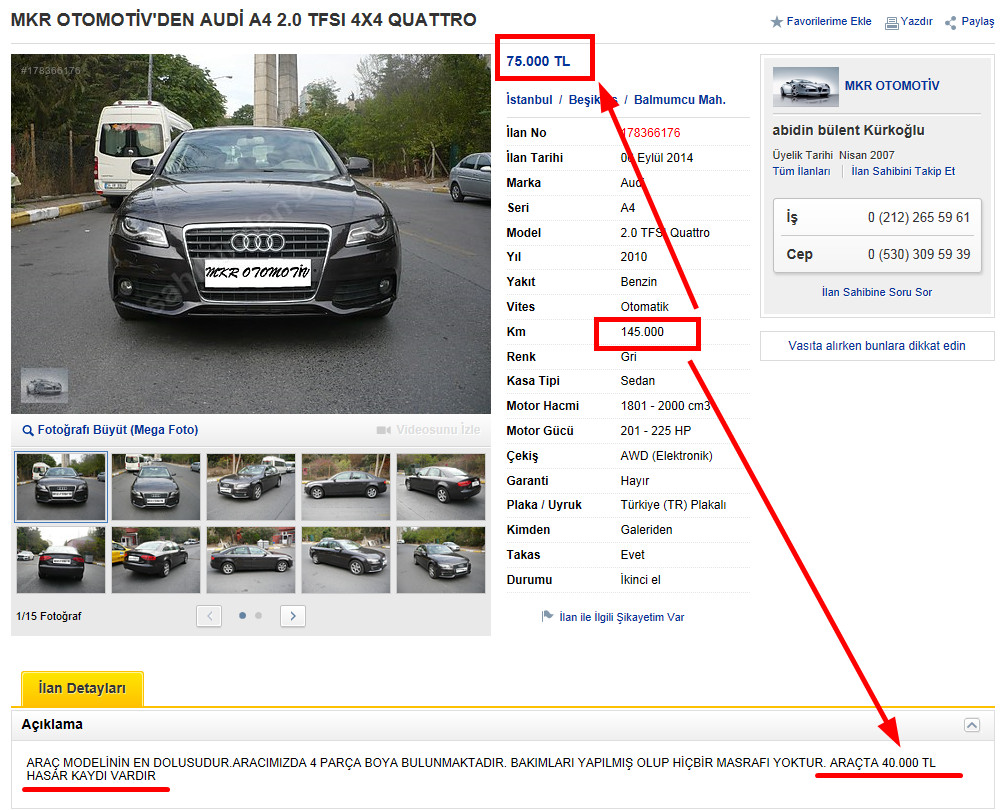
Task: Open Fotoğrafı Büyüt (Mega Foto) link
Action: click(x=117, y=430)
